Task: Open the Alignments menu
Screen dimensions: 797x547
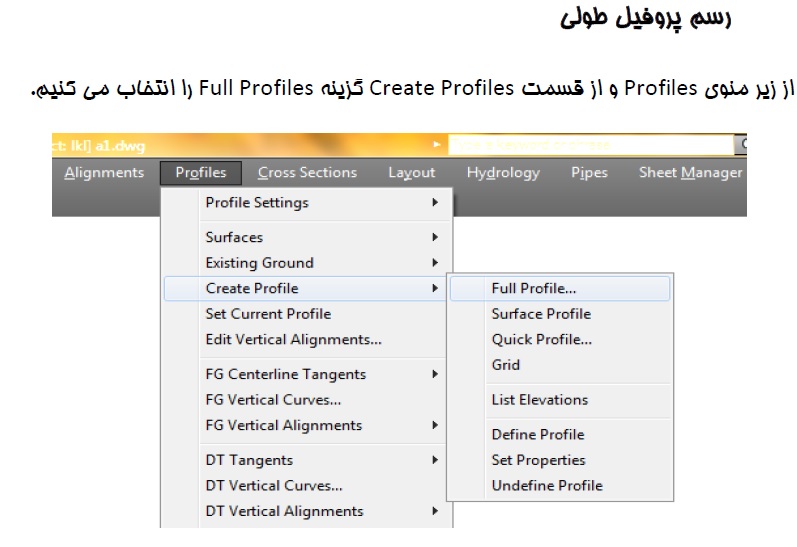Action: click(x=104, y=173)
